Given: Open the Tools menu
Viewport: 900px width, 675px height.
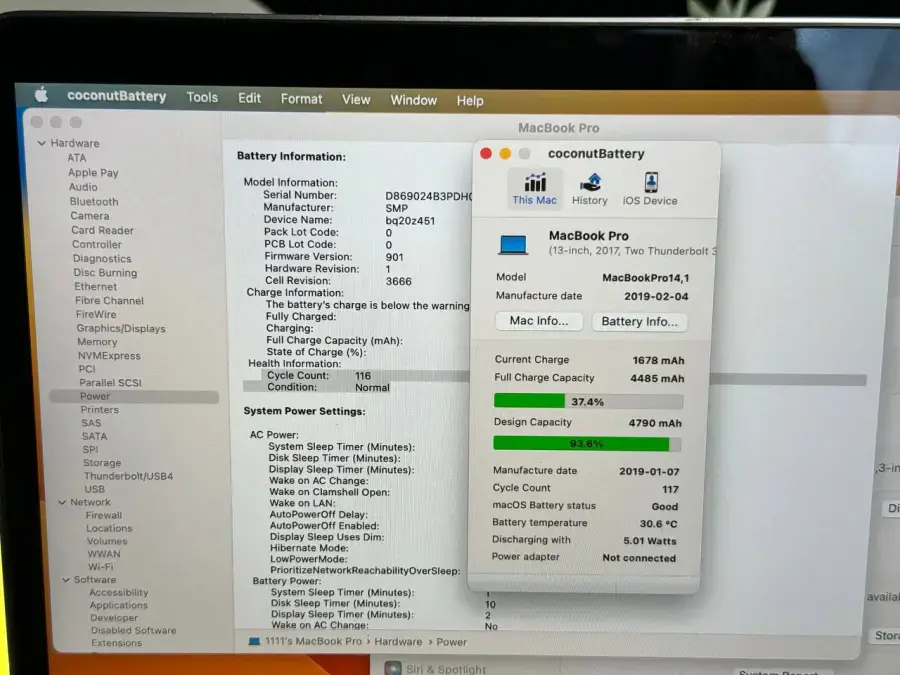Looking at the screenshot, I should (x=202, y=97).
